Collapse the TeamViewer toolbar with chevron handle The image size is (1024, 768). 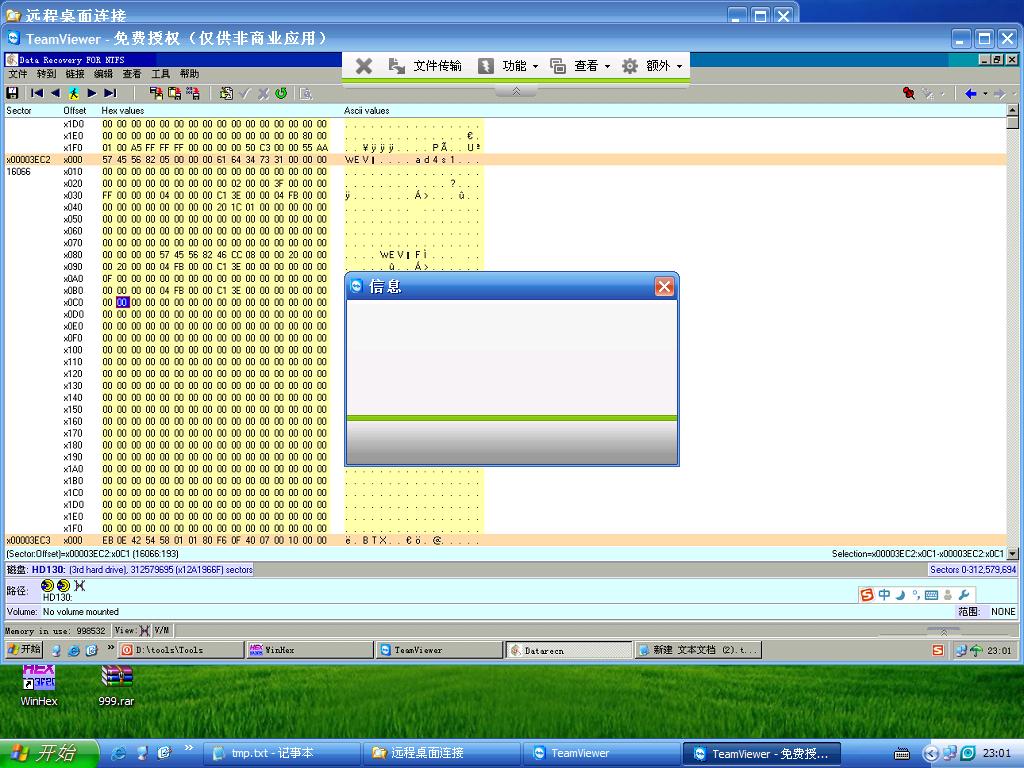coord(516,91)
